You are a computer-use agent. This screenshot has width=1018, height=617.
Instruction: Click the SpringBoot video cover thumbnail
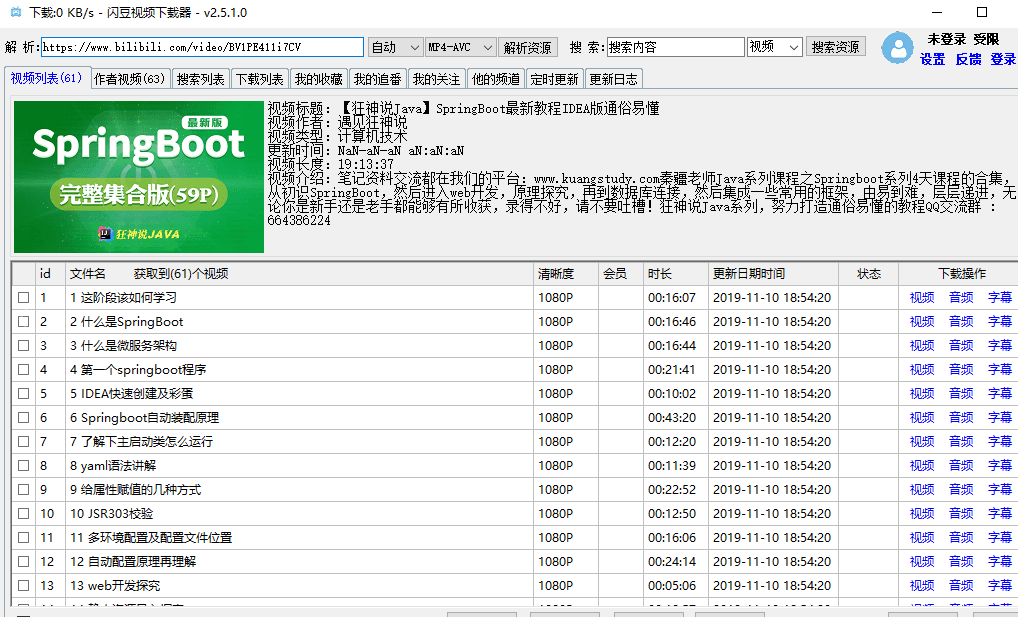(x=137, y=177)
